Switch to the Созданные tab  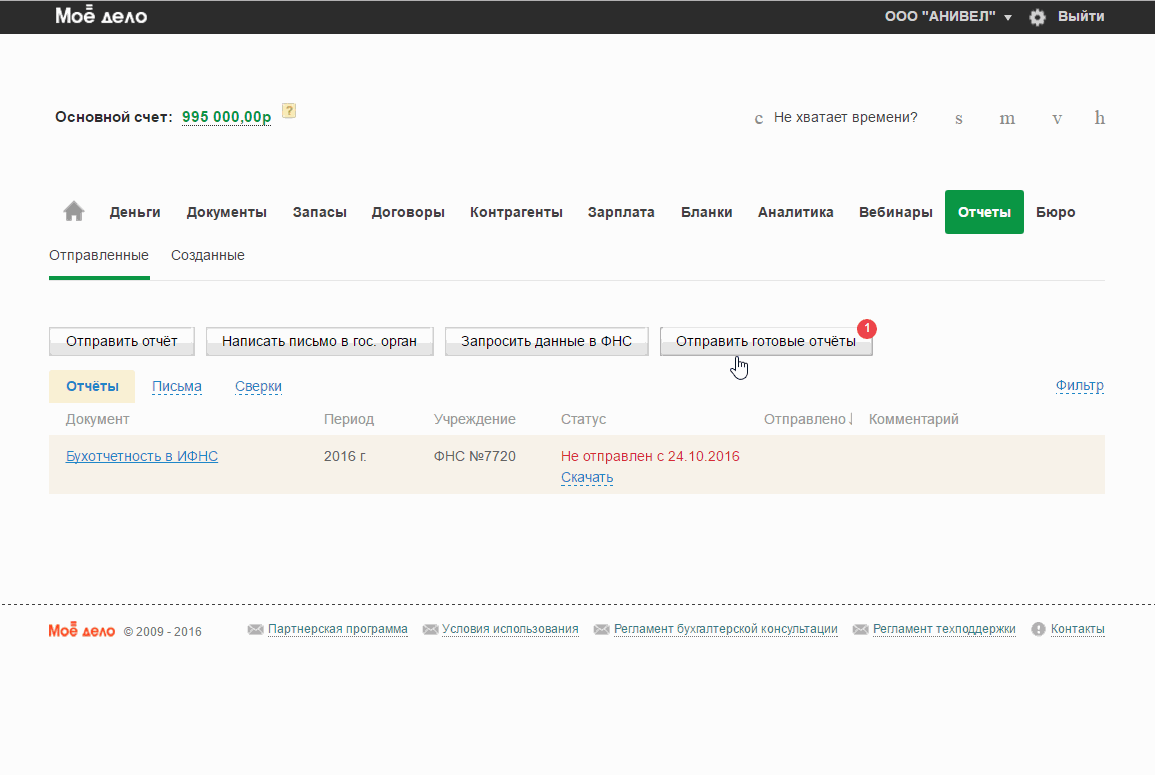[x=207, y=255]
